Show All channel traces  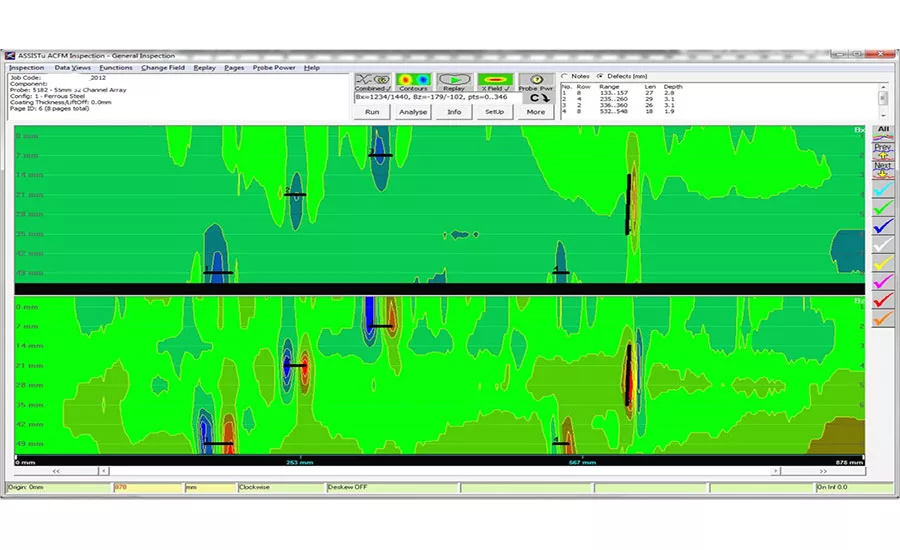pyautogui.click(x=883, y=133)
